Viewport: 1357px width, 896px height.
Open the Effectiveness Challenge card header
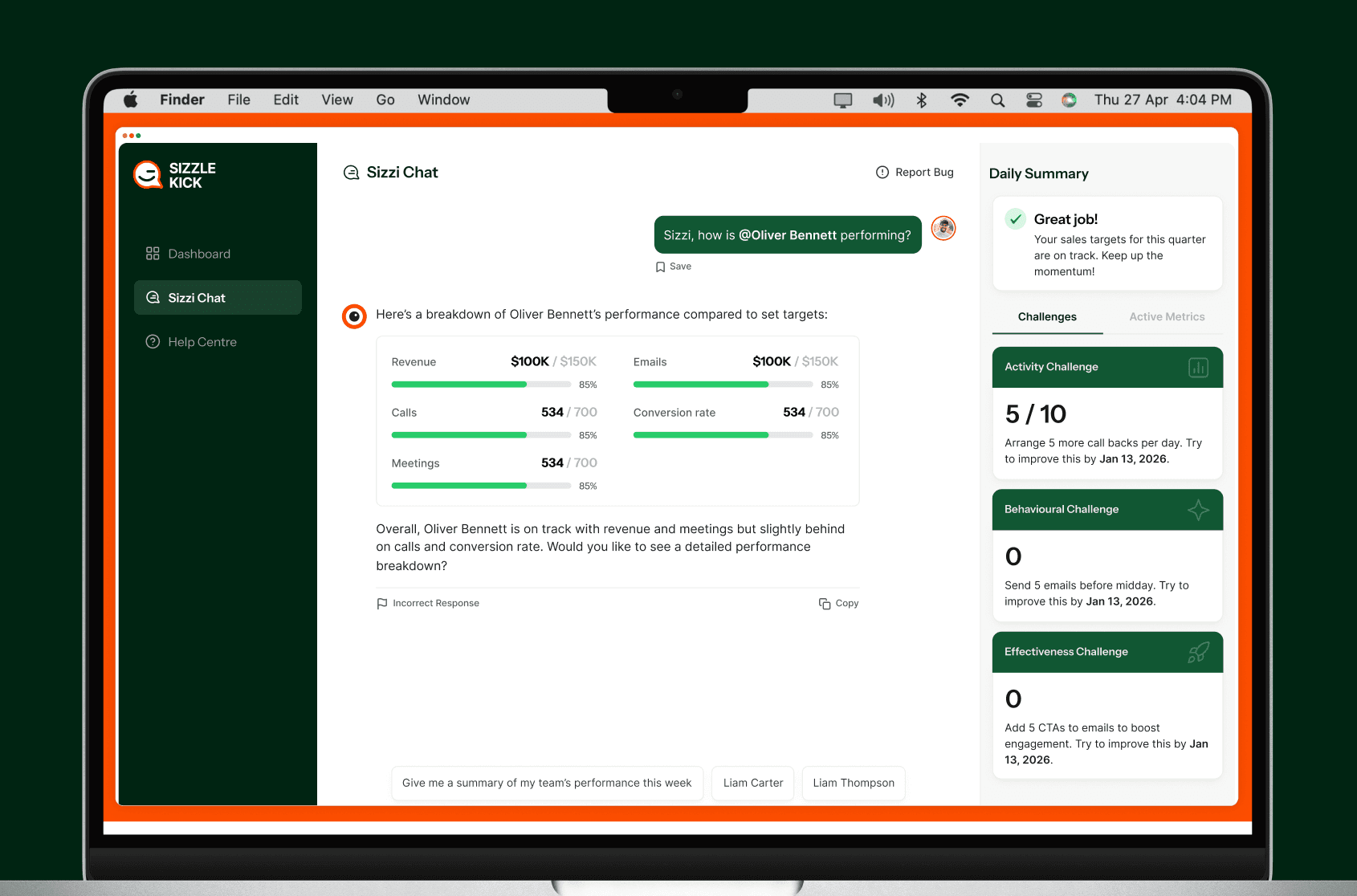coord(1107,652)
